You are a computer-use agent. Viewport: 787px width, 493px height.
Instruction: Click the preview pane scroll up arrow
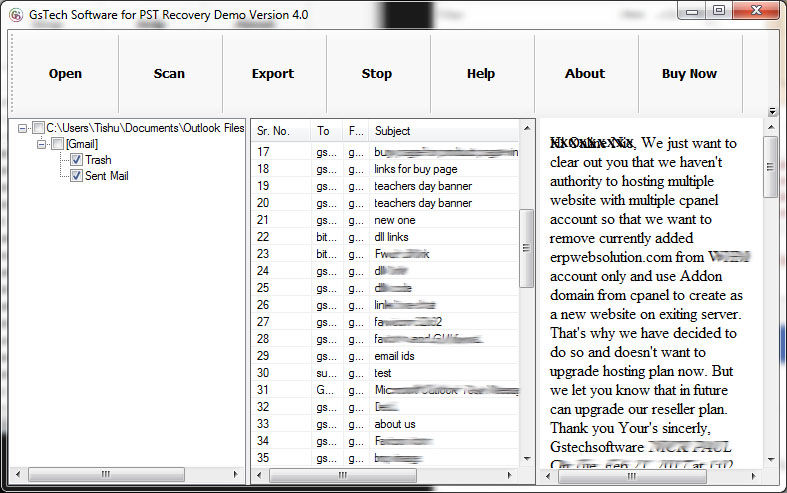click(771, 128)
